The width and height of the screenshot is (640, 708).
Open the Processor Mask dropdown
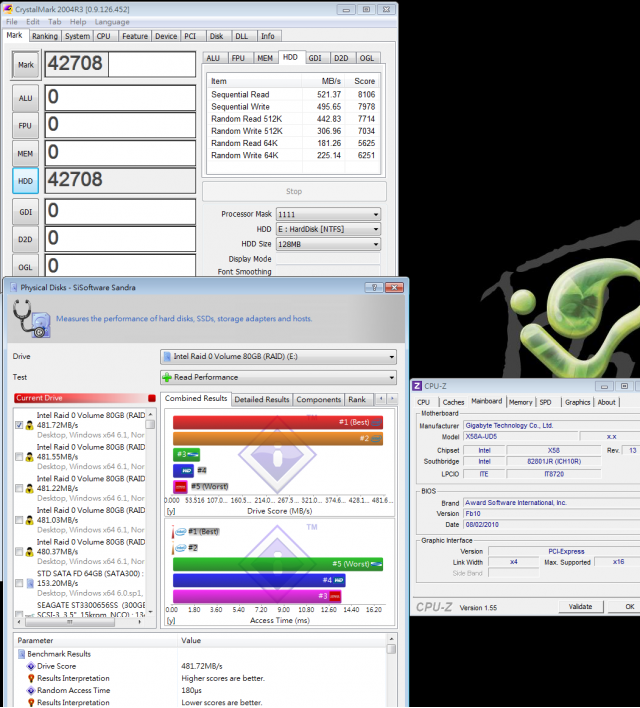click(328, 214)
